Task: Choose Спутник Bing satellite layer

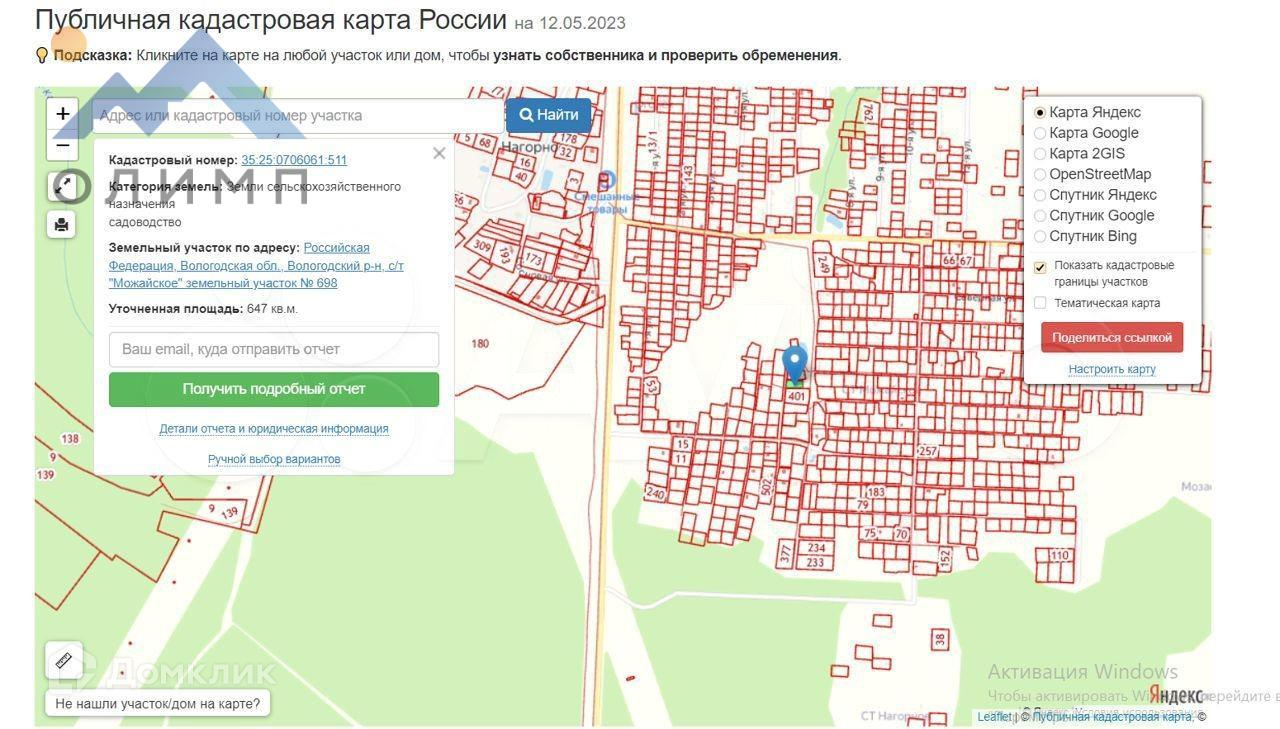Action: 1040,237
